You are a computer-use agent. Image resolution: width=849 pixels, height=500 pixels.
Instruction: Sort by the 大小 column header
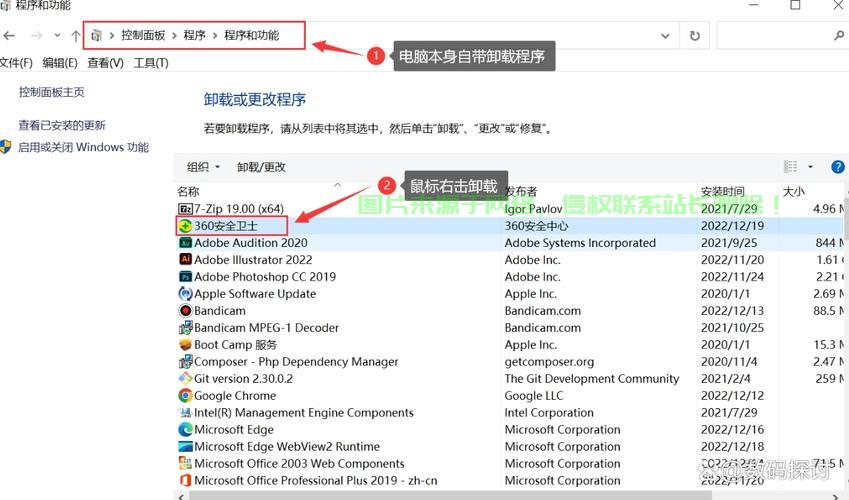pyautogui.click(x=794, y=191)
